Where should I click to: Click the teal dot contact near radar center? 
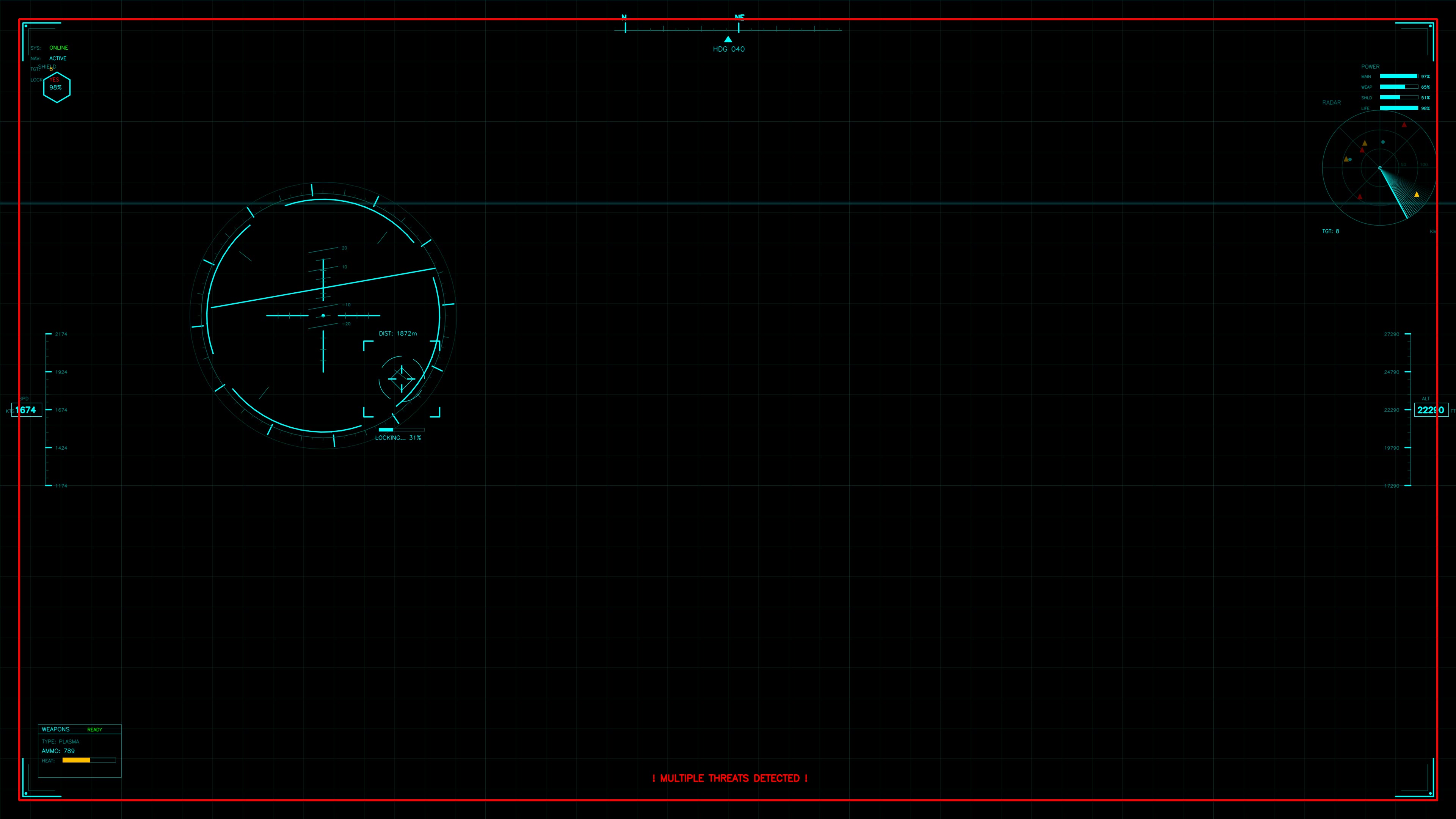[x=1383, y=142]
